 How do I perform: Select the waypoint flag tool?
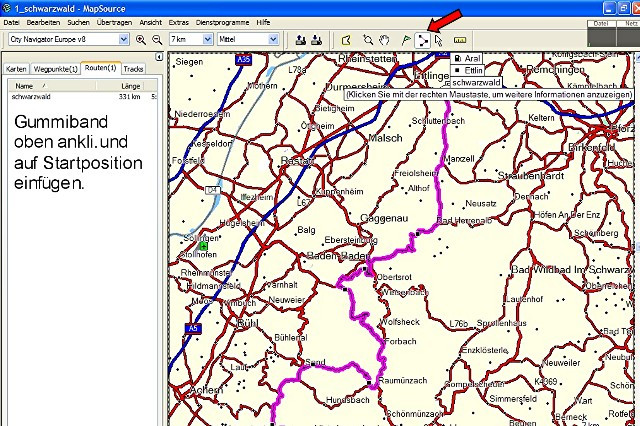click(405, 39)
